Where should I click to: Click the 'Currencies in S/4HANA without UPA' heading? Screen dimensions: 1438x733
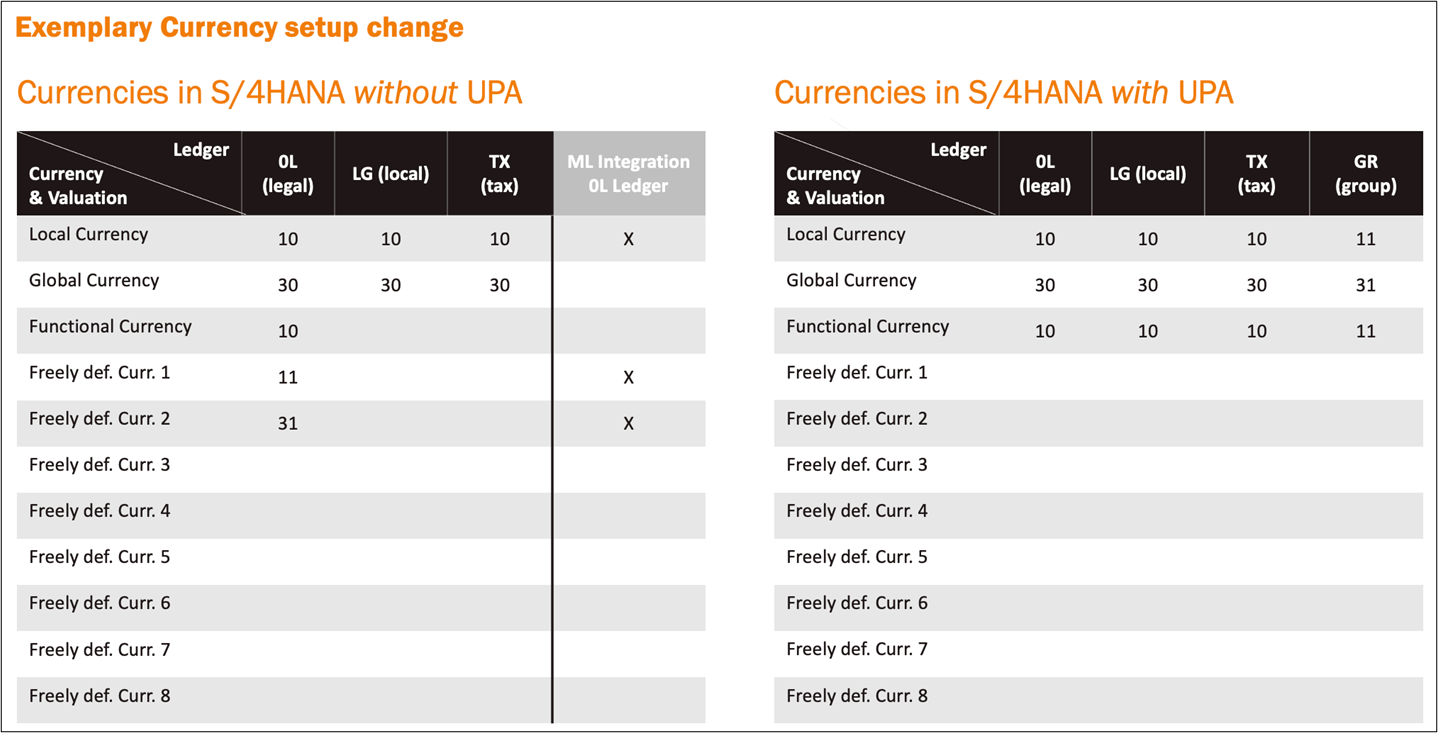[x=270, y=93]
